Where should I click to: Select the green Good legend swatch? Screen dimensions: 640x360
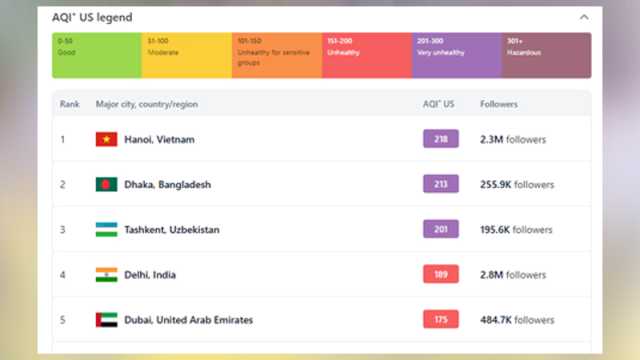[x=97, y=55]
